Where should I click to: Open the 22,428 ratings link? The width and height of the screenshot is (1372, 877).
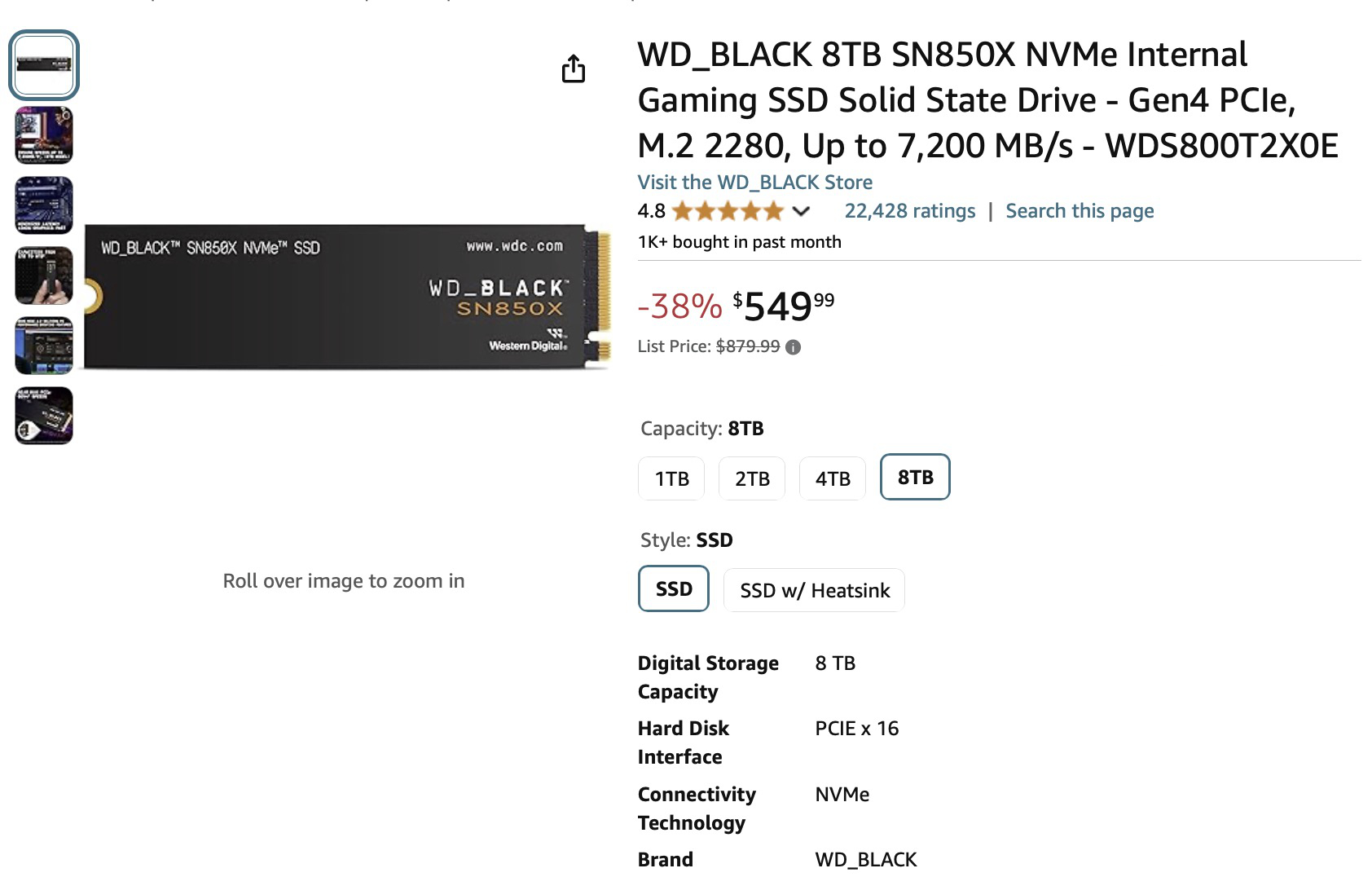click(x=909, y=211)
